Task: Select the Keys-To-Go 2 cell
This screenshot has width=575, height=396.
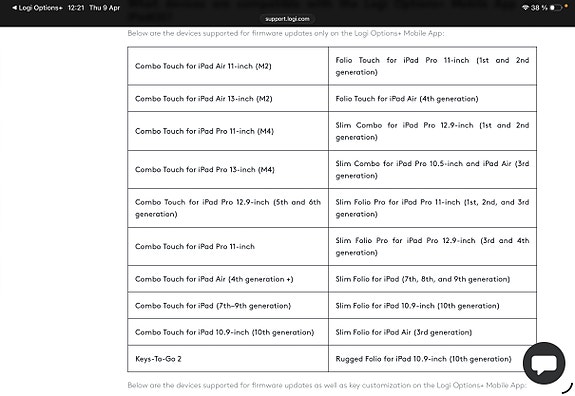Action: click(x=228, y=359)
